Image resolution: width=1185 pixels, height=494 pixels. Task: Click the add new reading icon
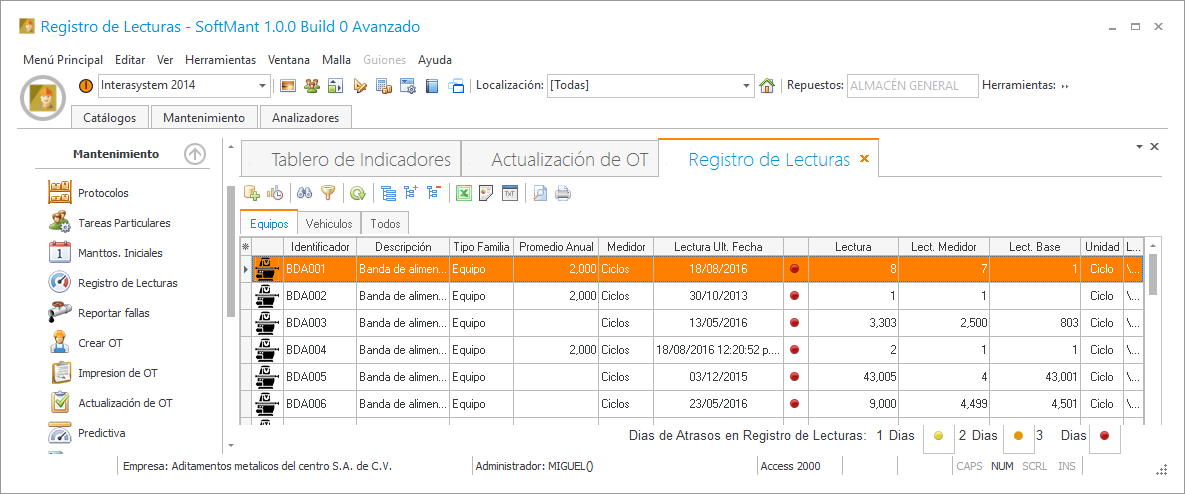coord(252,194)
